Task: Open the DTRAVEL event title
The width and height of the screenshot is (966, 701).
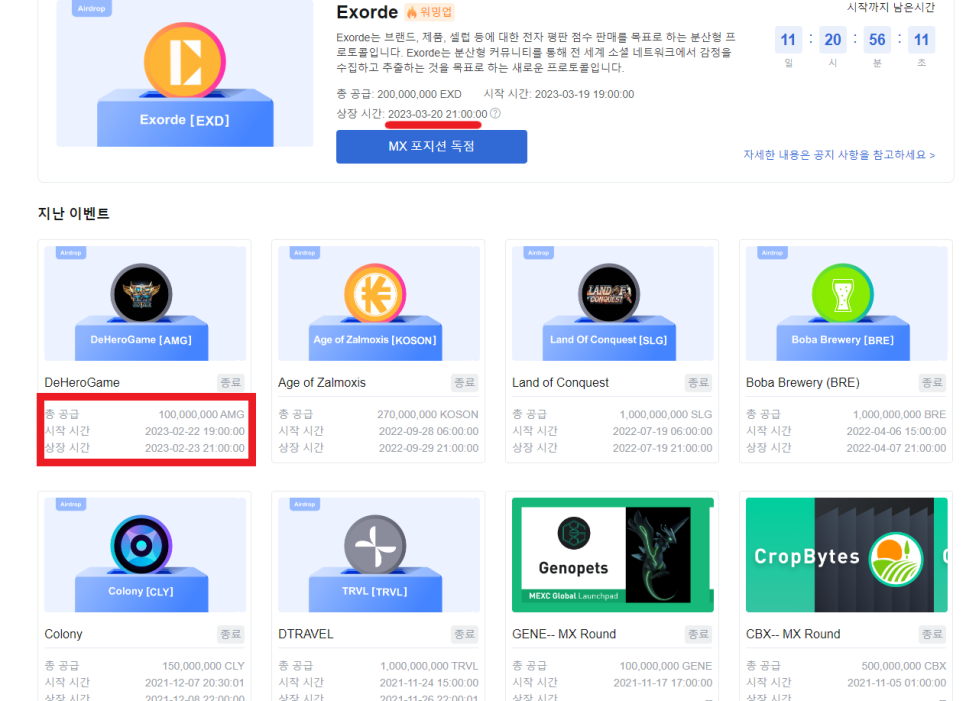Action: 306,634
